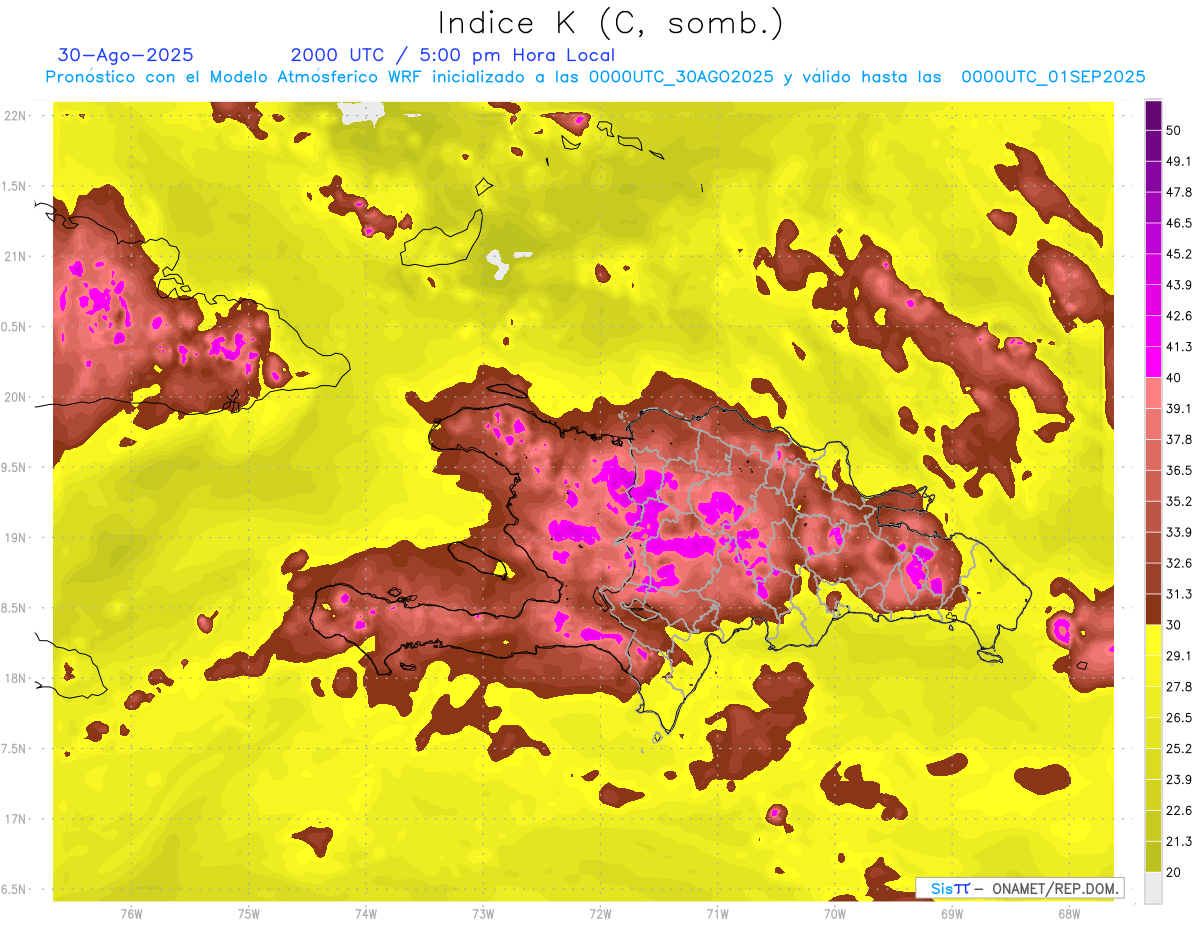
Task: Select the 19N latitude axis label
Action: [16, 537]
